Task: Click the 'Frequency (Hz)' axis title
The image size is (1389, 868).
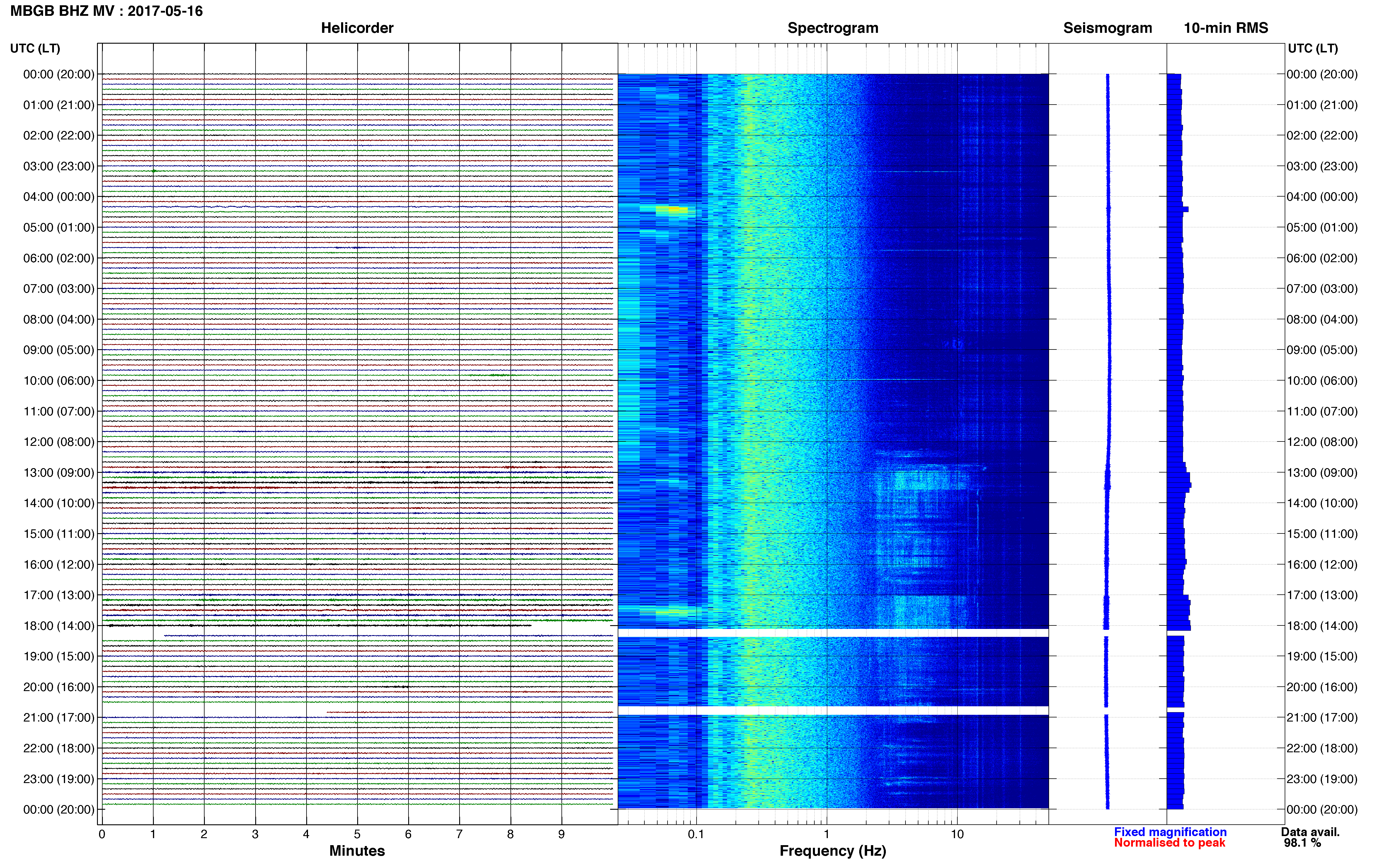Action: pos(833,851)
